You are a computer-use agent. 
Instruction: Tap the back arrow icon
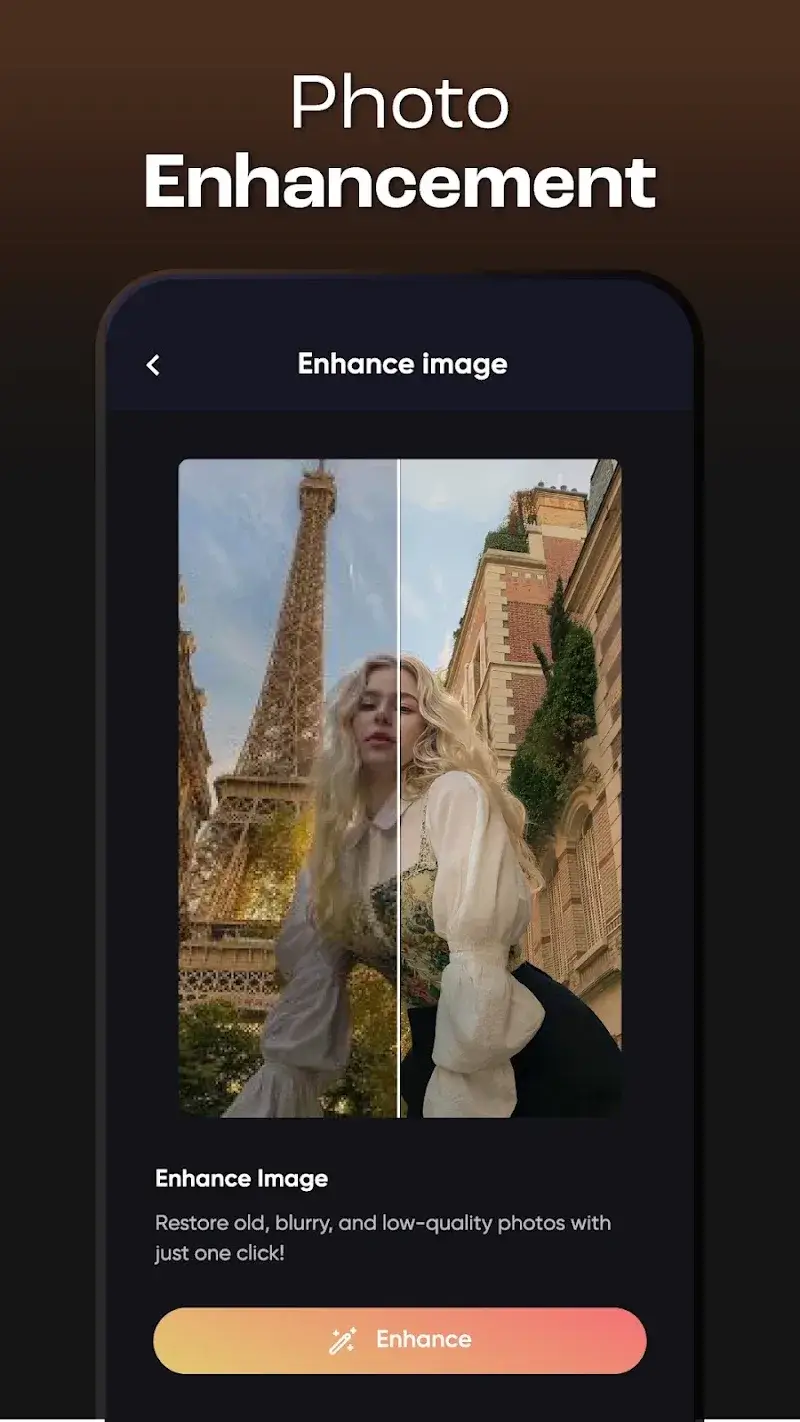153,366
